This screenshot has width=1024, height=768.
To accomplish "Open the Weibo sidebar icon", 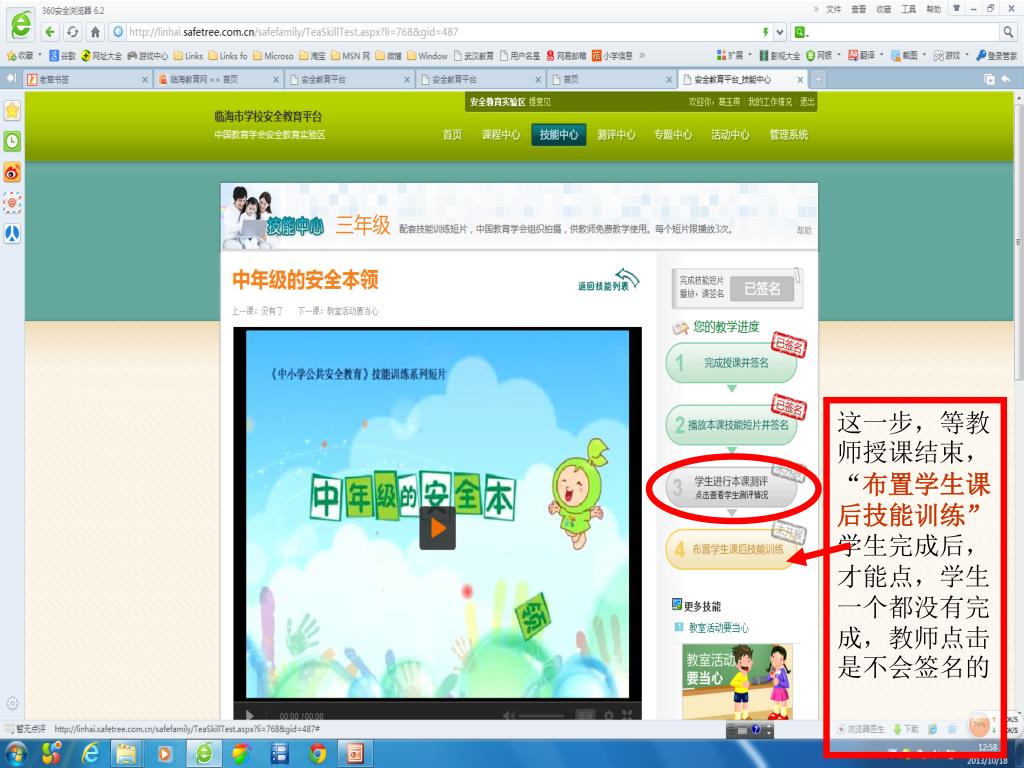I will [x=12, y=172].
